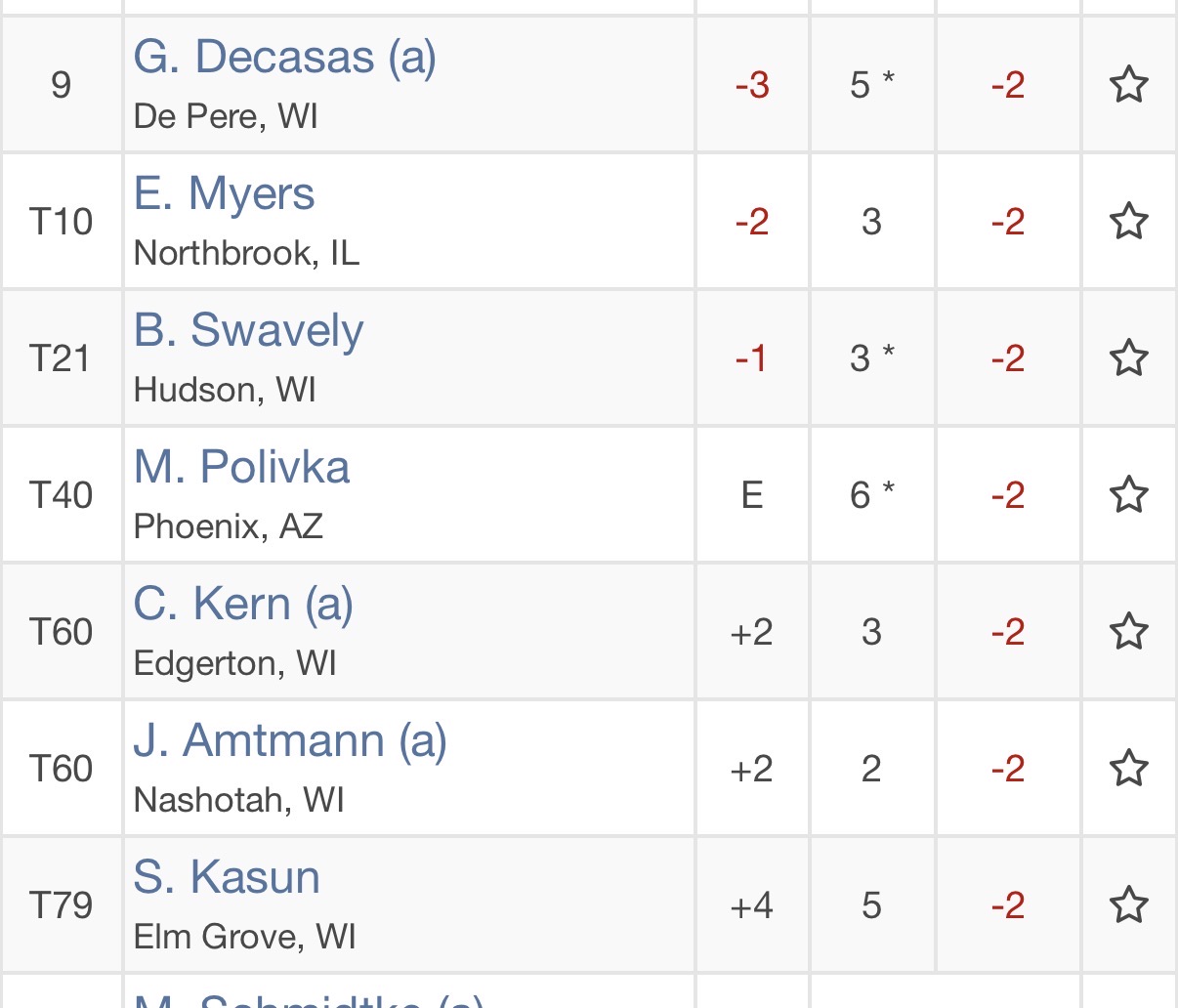1178x1008 pixels.
Task: Favorite J. Amtmann using the star
Action: coord(1128,769)
